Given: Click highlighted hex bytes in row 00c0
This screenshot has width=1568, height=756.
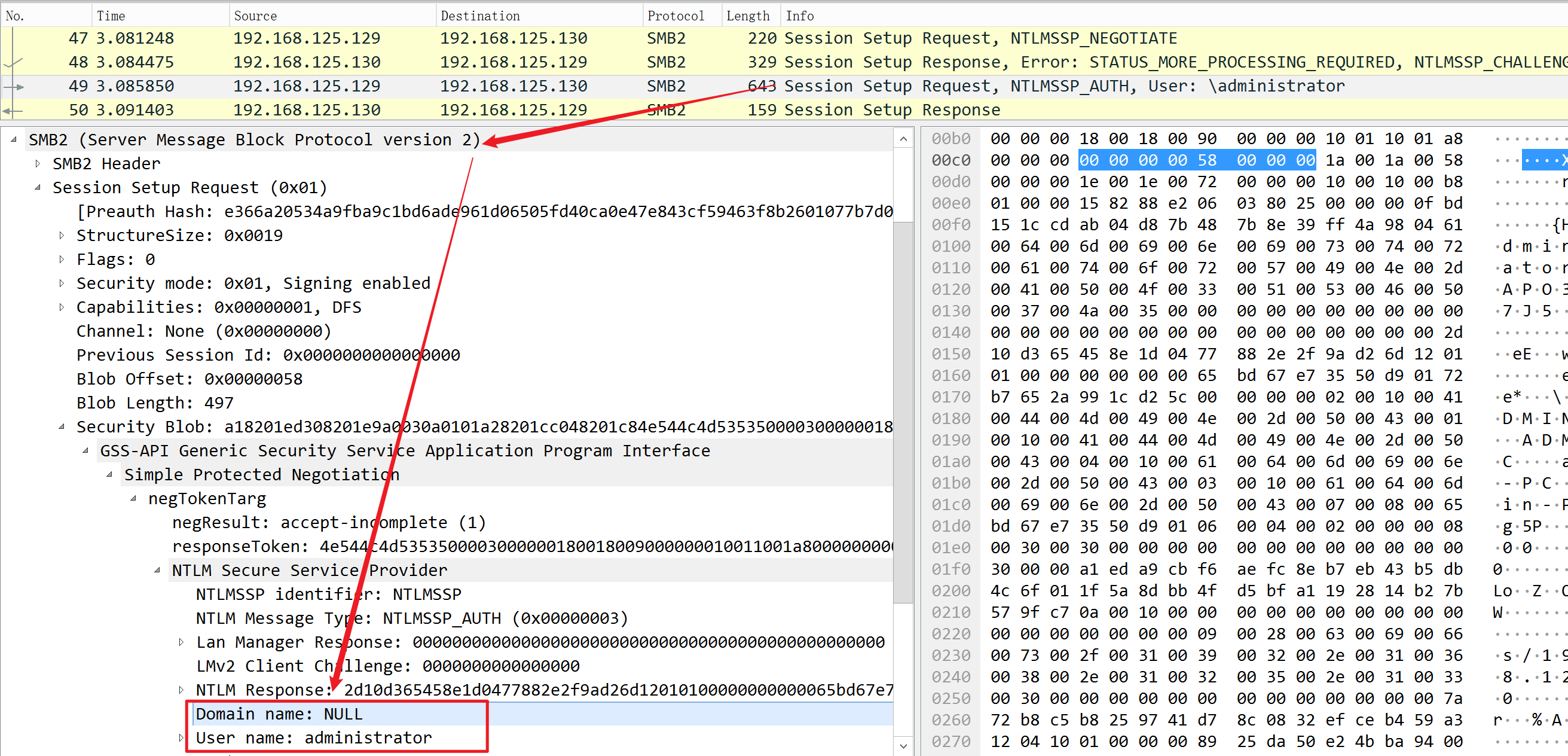Looking at the screenshot, I should click(1197, 160).
